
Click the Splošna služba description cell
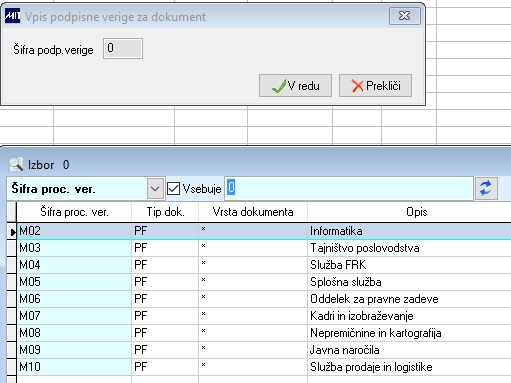[x=409, y=282]
